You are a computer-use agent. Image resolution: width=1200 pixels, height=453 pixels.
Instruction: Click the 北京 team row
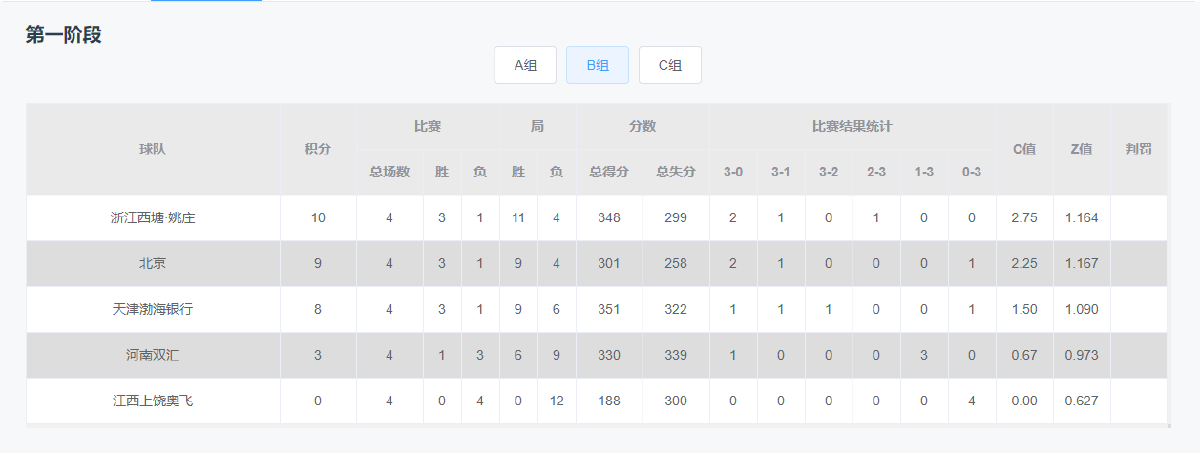click(153, 264)
